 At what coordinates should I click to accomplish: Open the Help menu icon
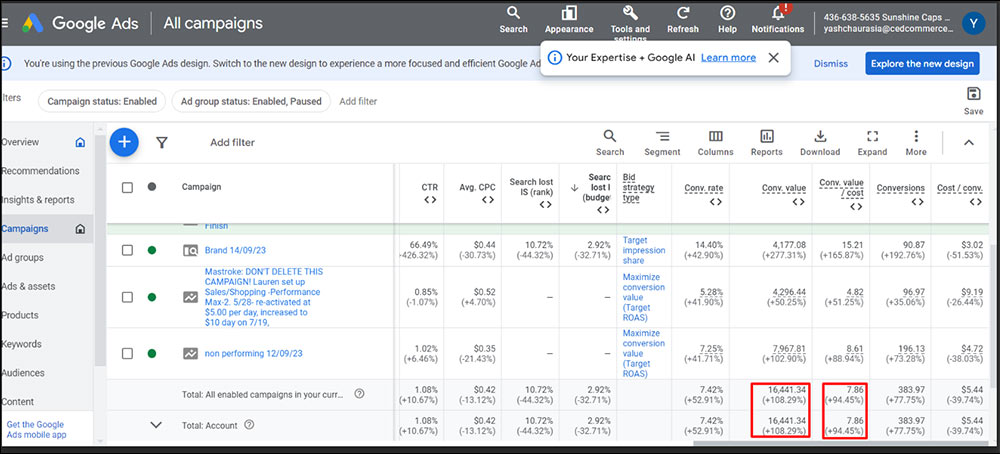tap(727, 20)
